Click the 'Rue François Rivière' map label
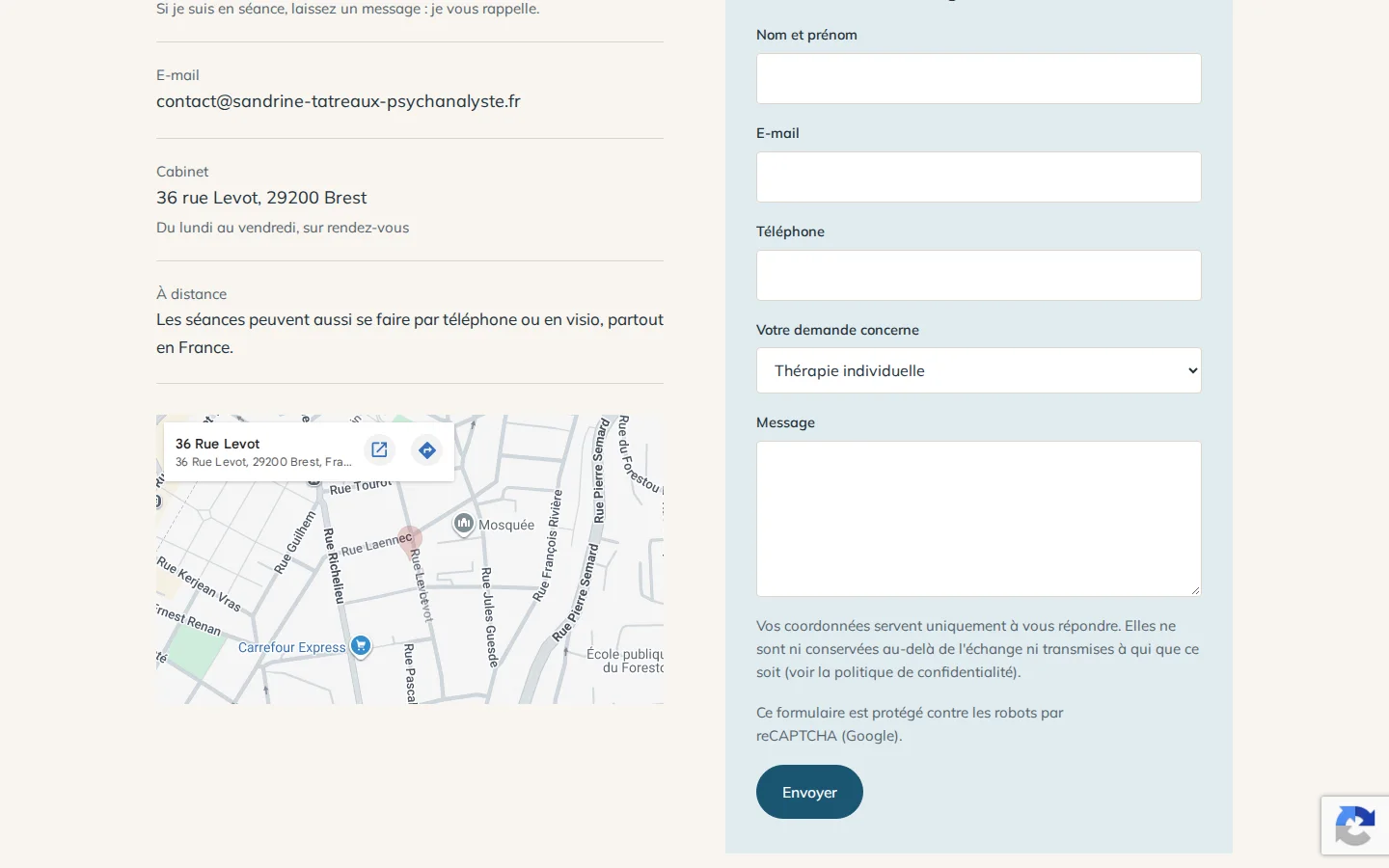Viewport: 1389px width, 868px height. tap(549, 545)
